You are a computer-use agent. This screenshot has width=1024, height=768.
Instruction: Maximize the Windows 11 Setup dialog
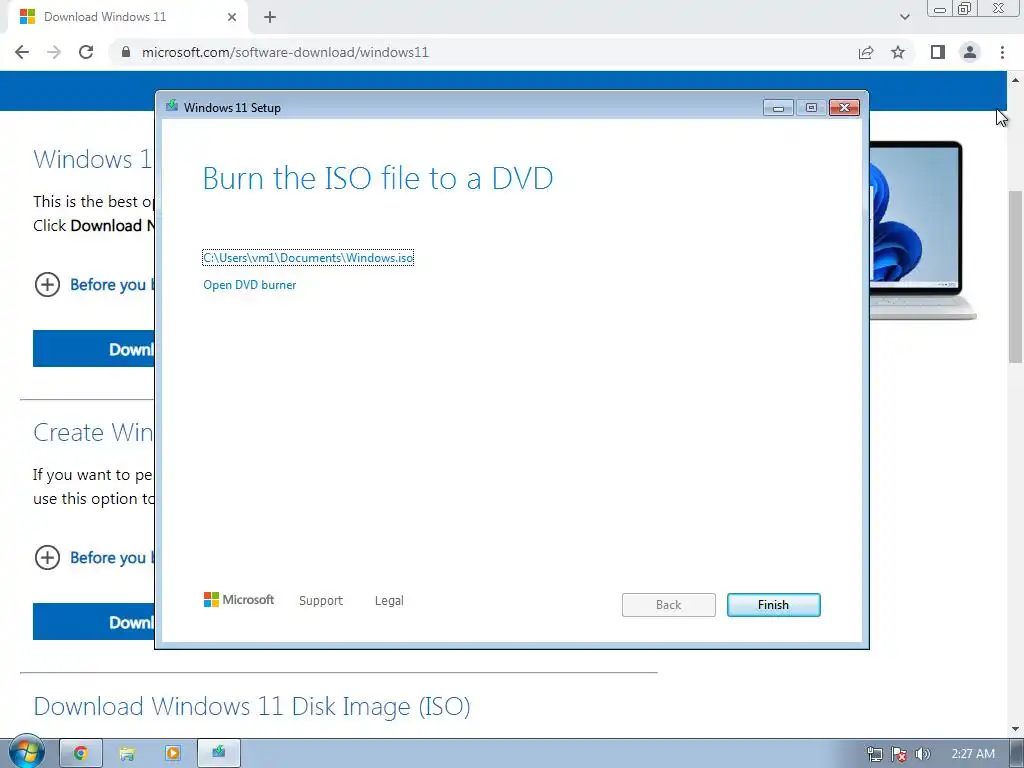[811, 108]
